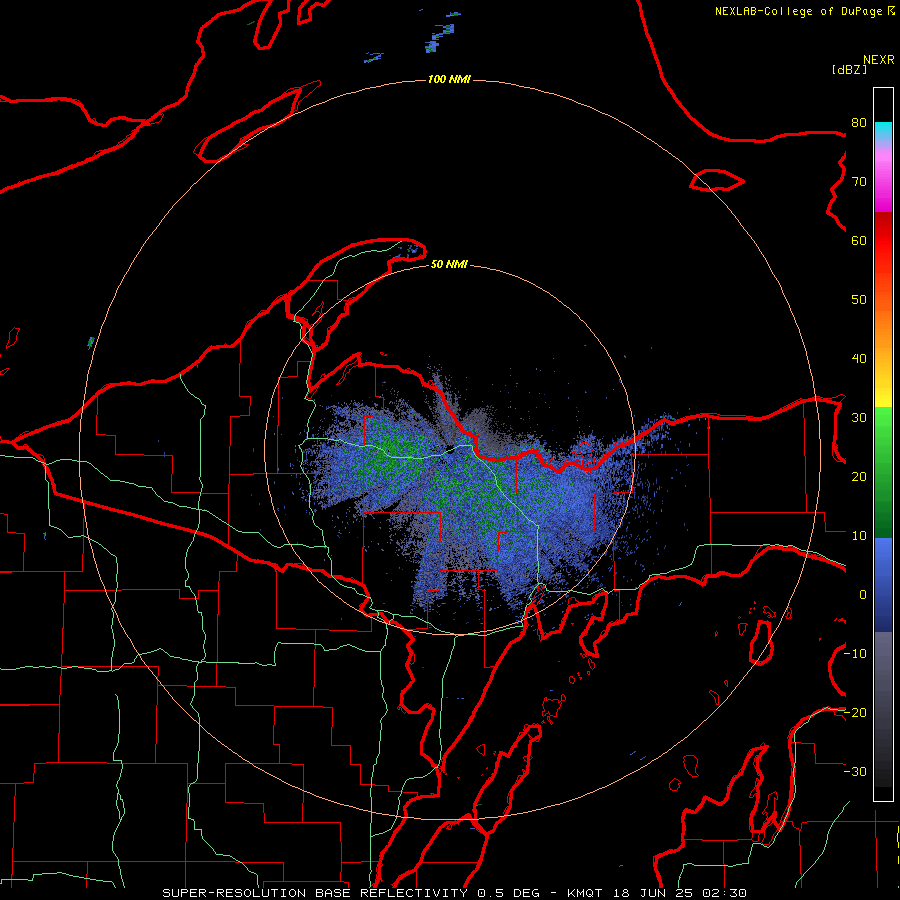The image size is (900, 900).
Task: Click the radar site center of the rings
Action: click(x=450, y=450)
